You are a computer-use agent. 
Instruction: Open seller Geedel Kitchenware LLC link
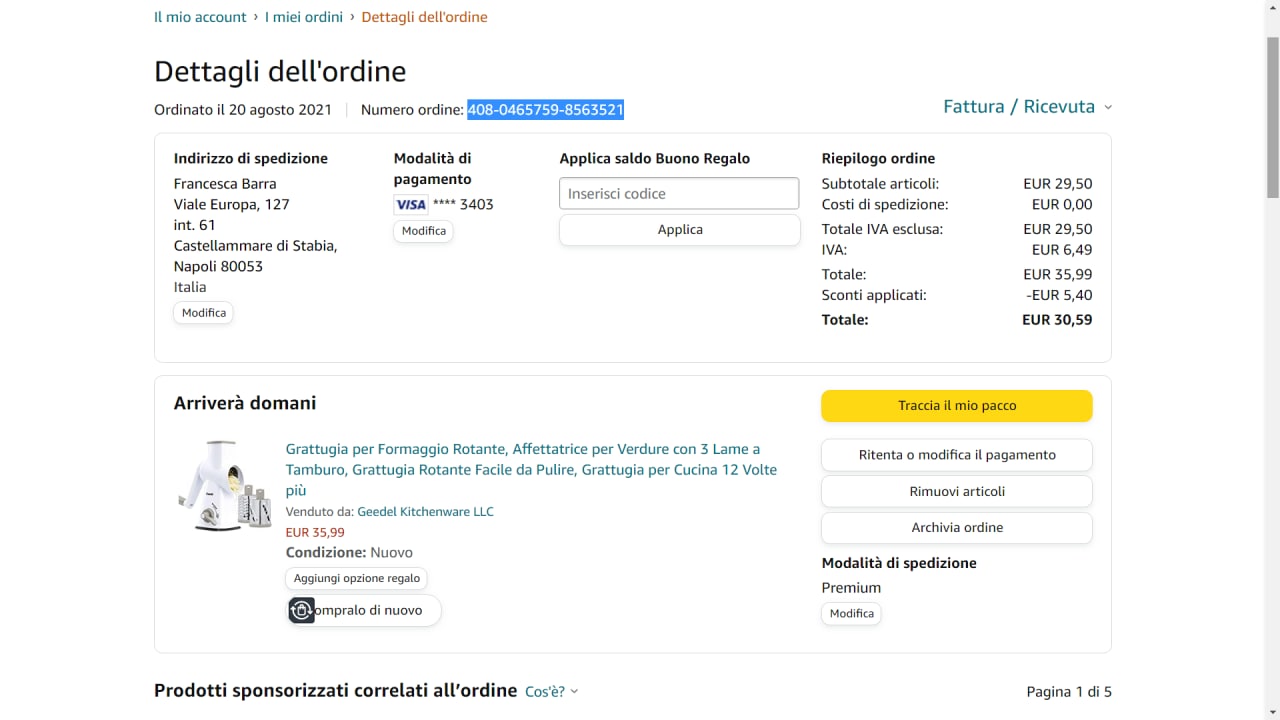point(425,512)
